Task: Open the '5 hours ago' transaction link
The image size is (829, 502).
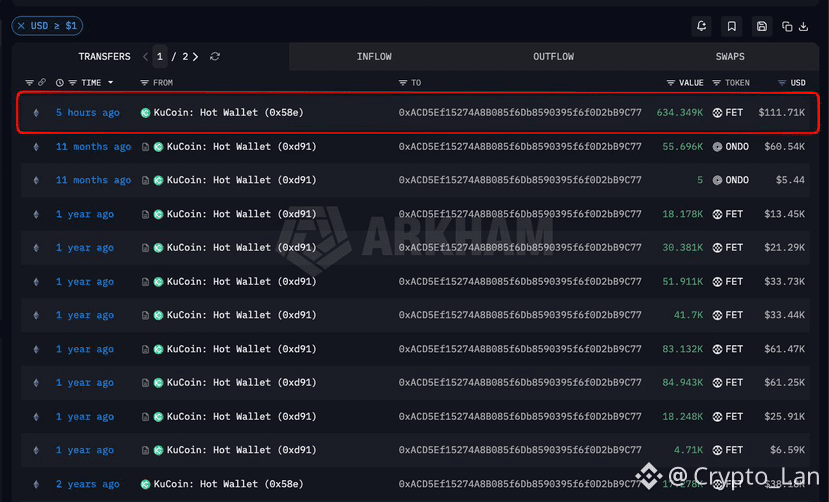Action: 88,113
